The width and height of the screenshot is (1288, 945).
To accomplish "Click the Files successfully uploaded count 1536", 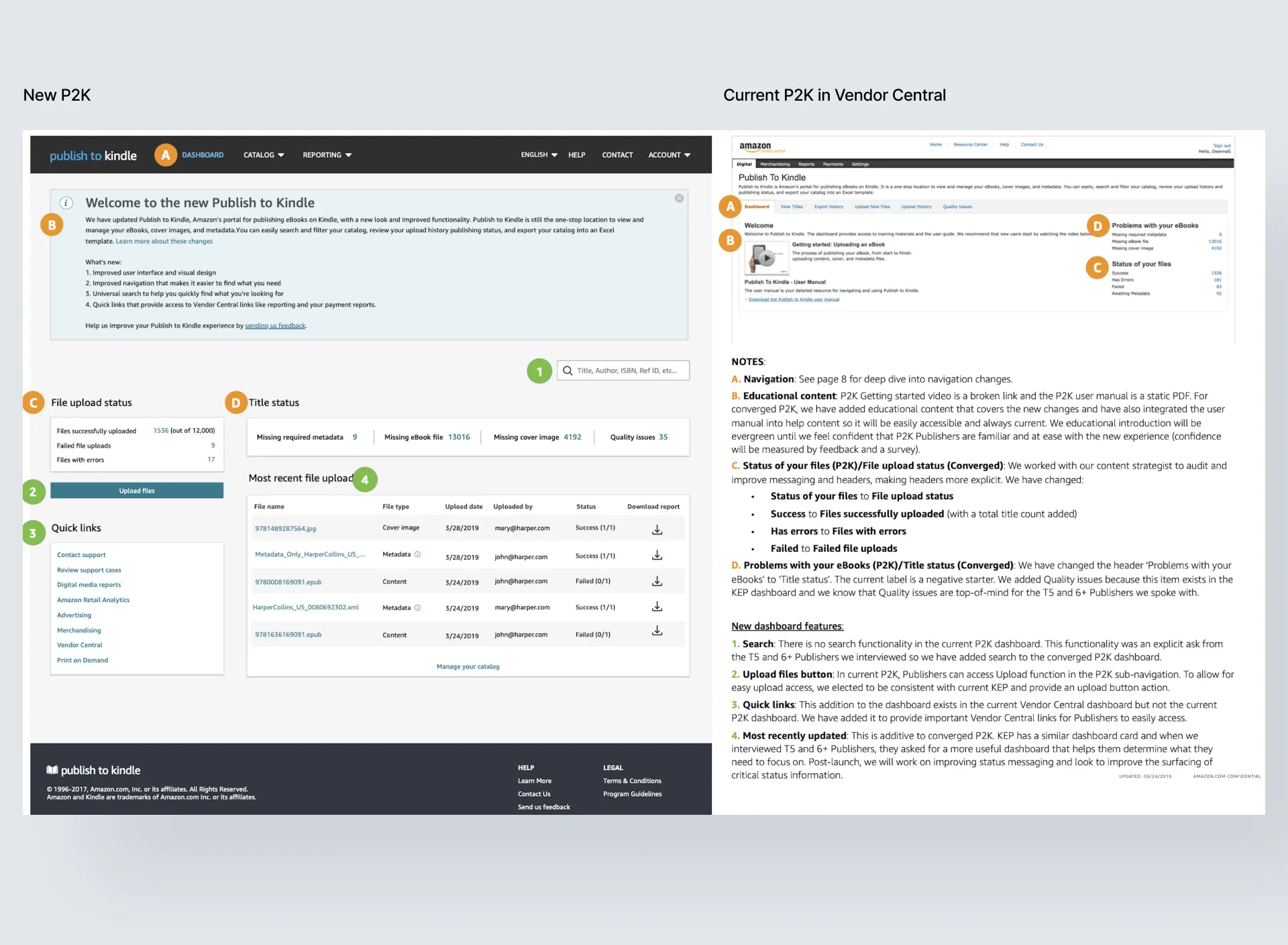I will point(161,431).
